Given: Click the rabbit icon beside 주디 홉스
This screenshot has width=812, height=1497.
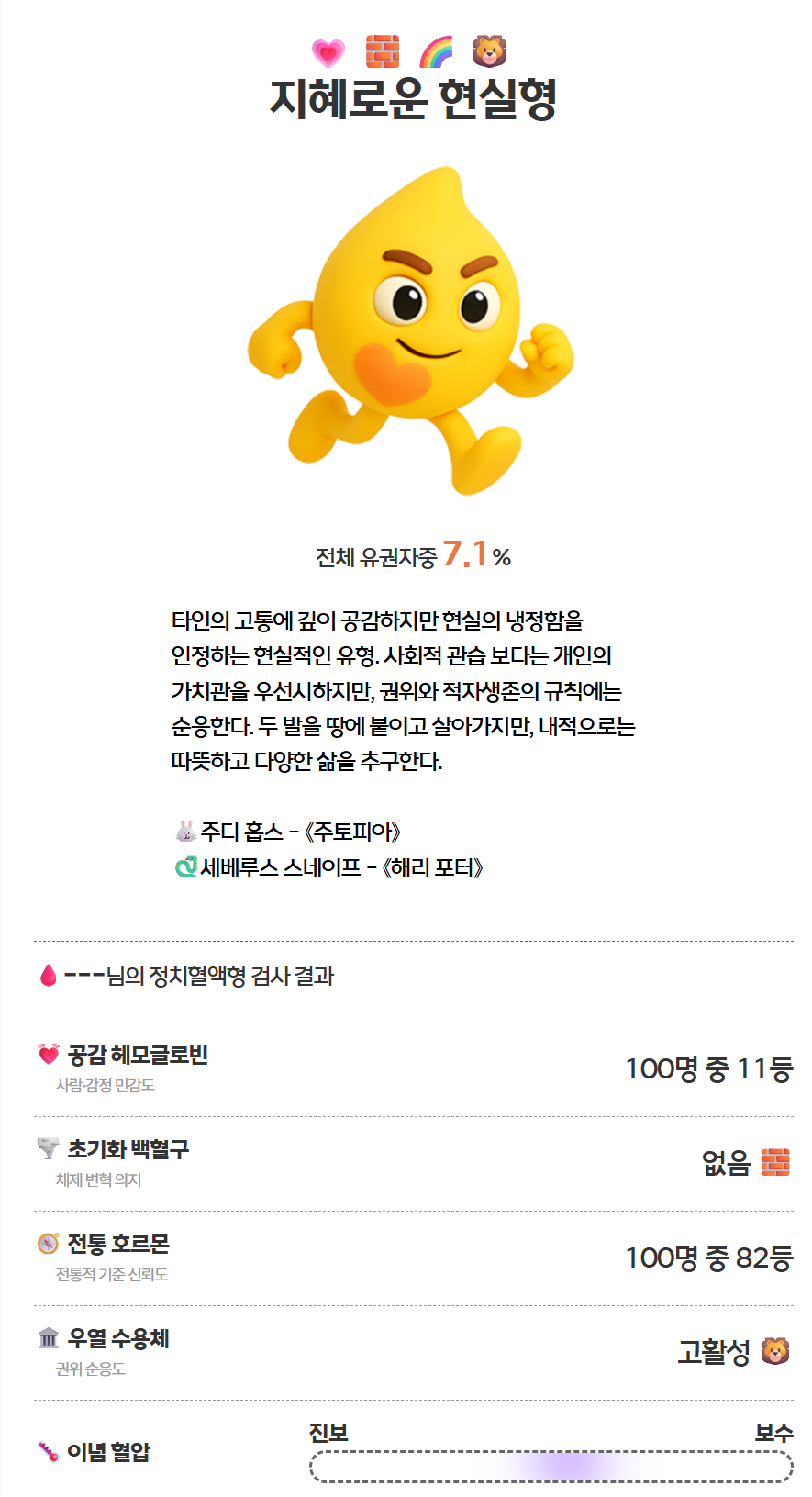Looking at the screenshot, I should 186,832.
